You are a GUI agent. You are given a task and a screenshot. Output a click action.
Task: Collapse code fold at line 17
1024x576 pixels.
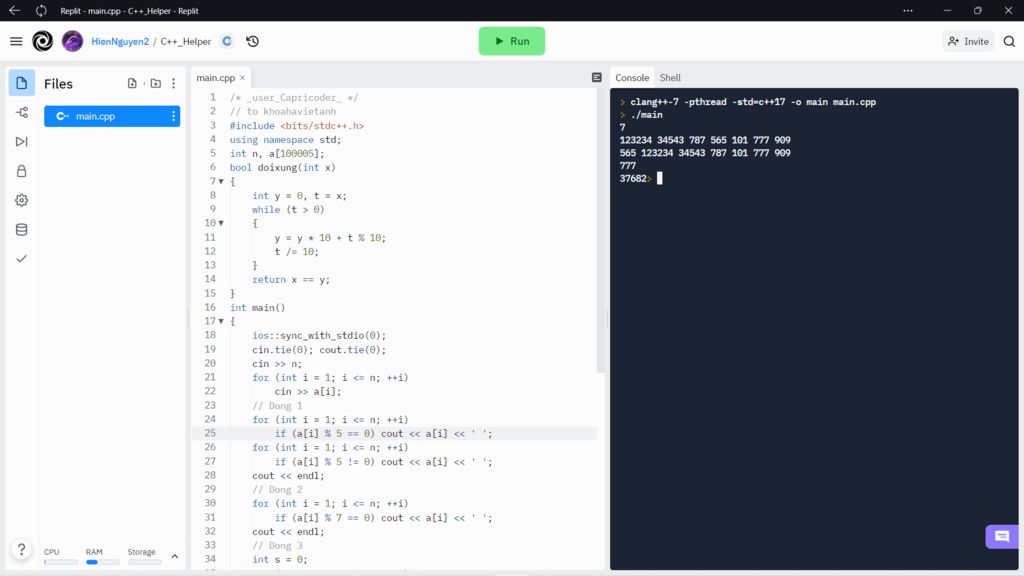click(221, 321)
